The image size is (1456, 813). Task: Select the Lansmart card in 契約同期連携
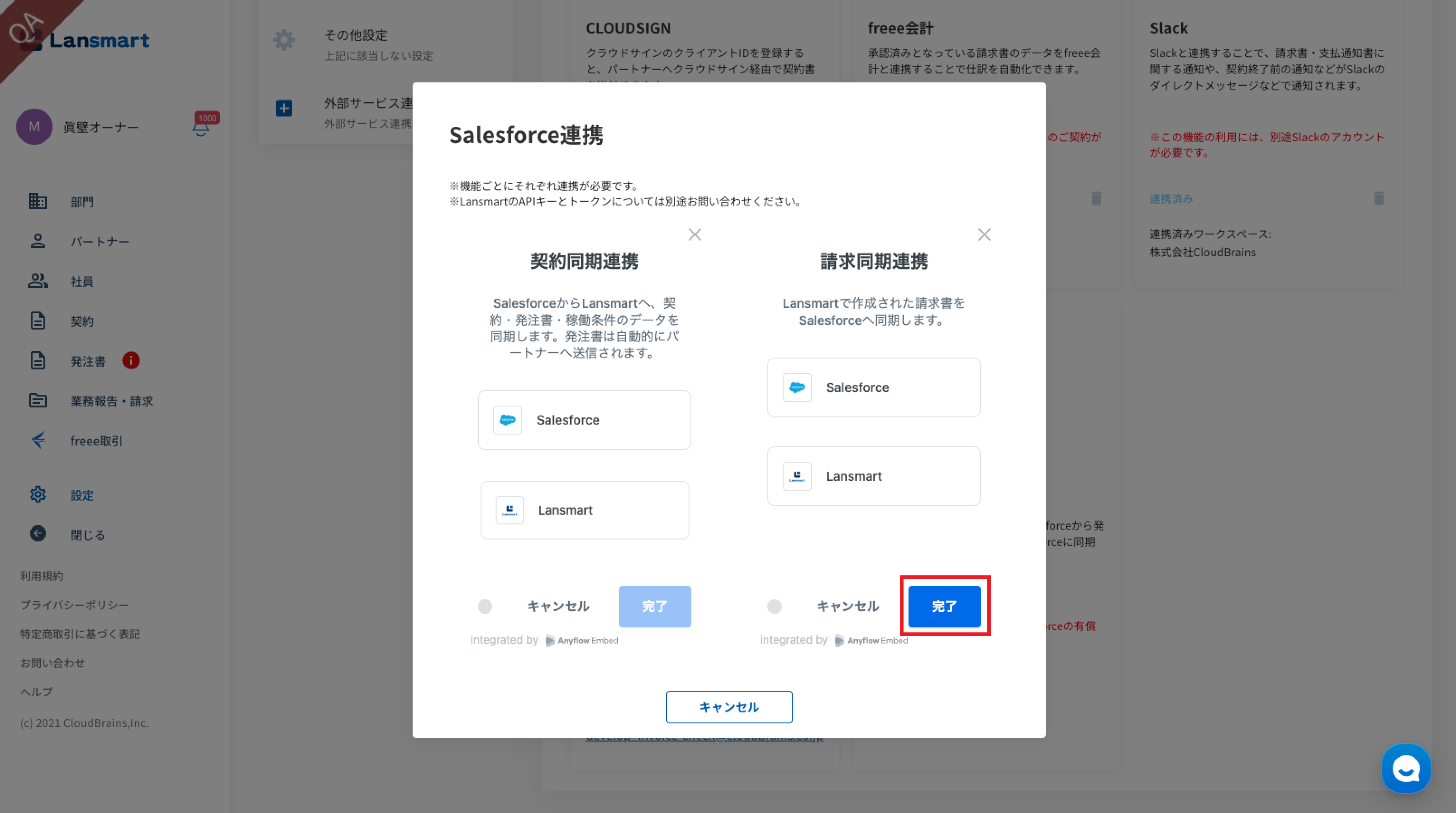585,510
